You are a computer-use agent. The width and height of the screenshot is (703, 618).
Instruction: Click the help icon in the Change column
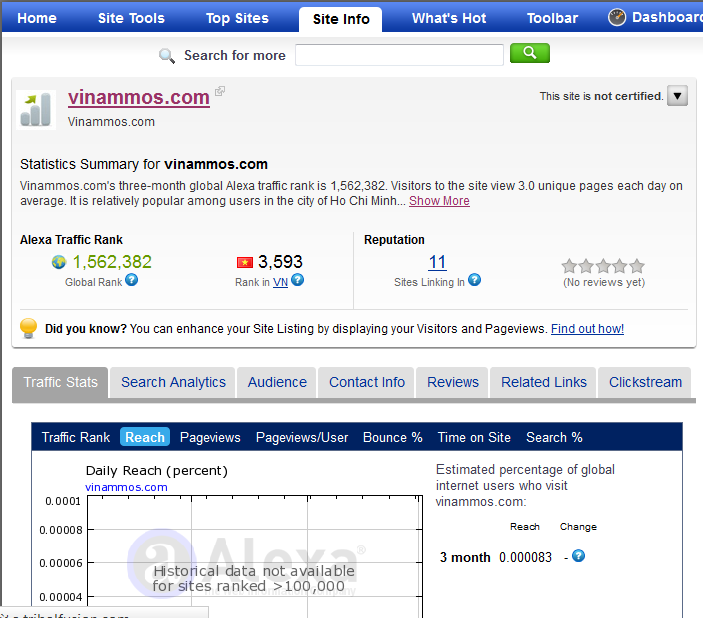[578, 556]
